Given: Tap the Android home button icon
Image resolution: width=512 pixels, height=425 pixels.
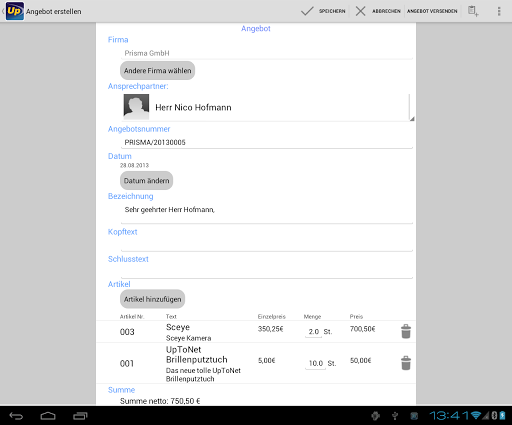Looking at the screenshot, I should click(x=48, y=416).
